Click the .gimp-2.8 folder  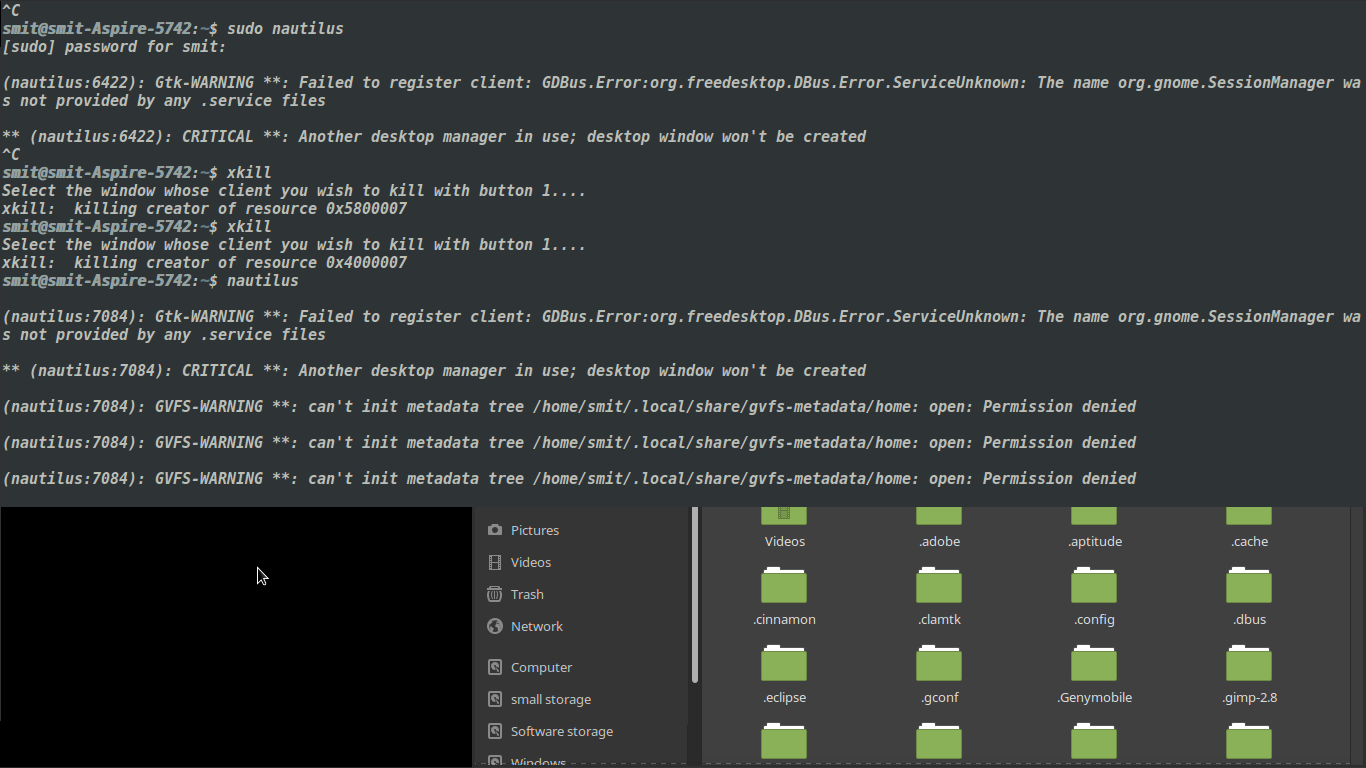click(x=1249, y=664)
